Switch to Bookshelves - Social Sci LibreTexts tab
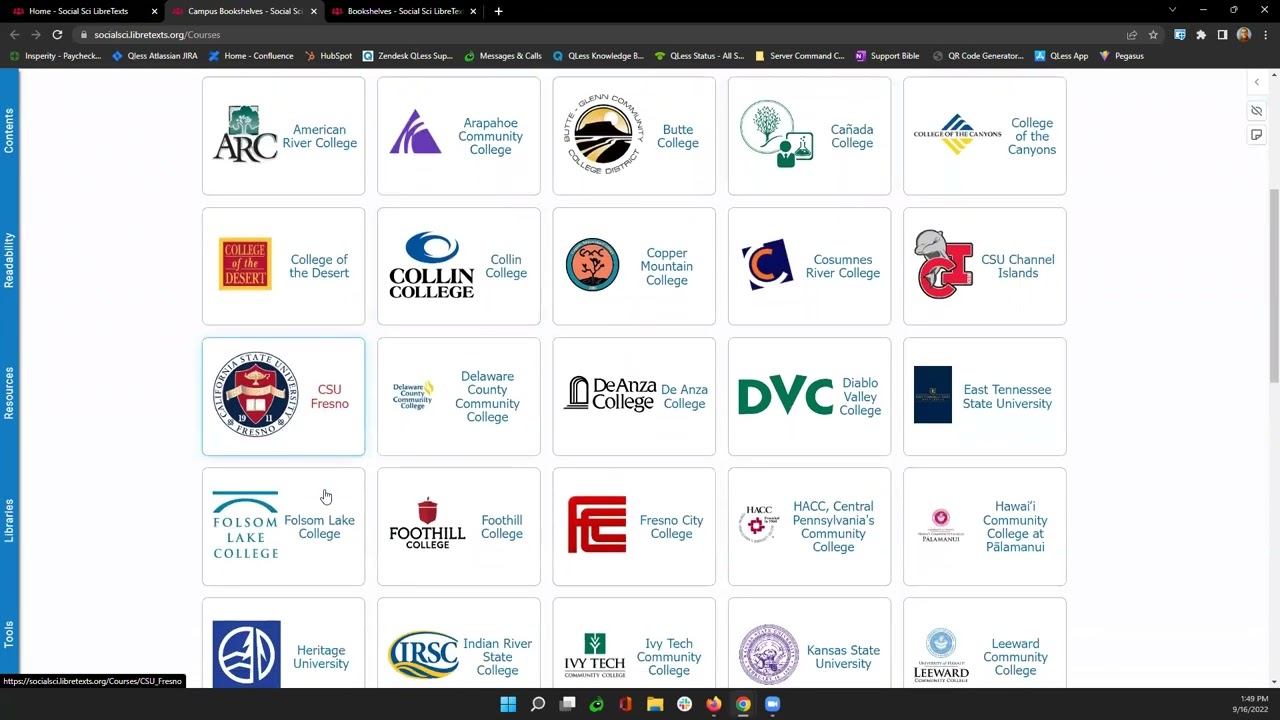 tap(403, 11)
